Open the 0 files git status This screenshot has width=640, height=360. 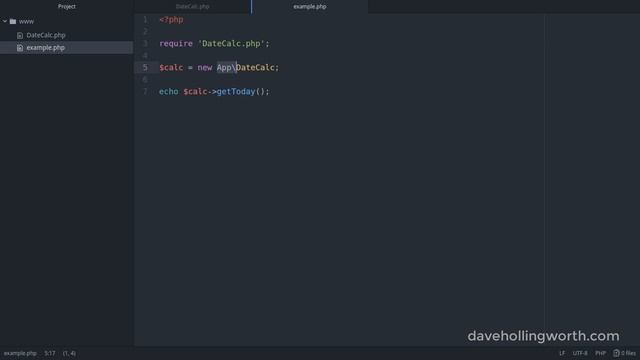pyautogui.click(x=629, y=353)
